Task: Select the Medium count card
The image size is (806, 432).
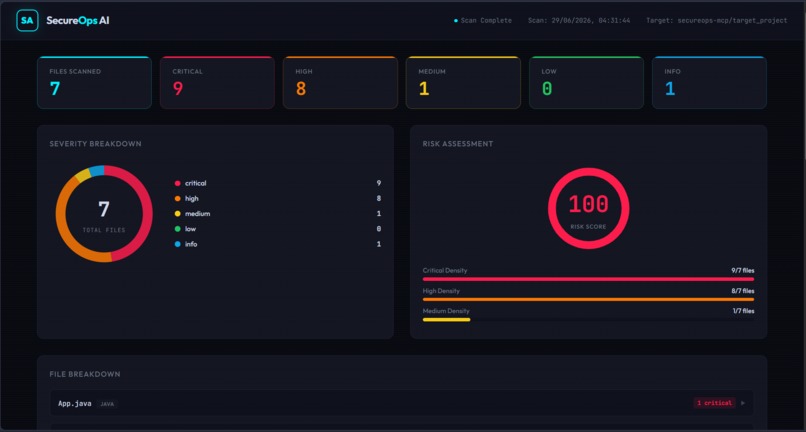Action: (463, 83)
